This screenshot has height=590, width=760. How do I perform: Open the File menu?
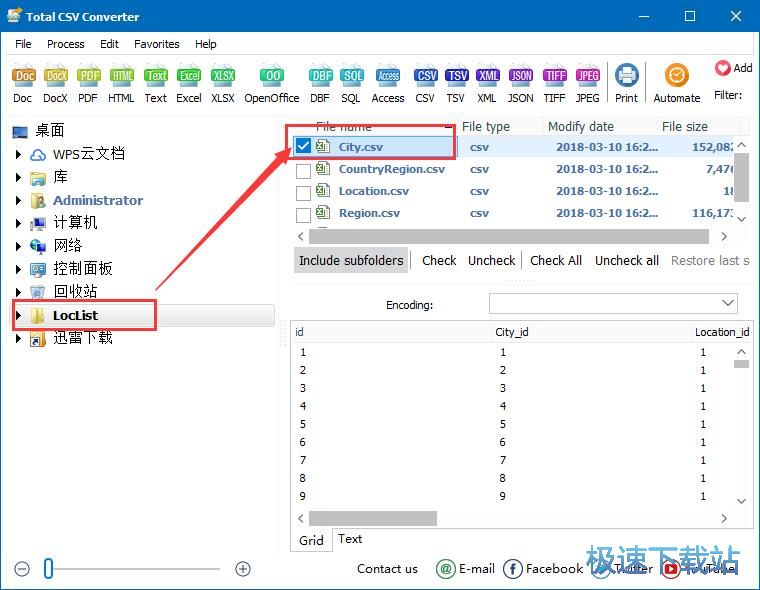[x=23, y=44]
